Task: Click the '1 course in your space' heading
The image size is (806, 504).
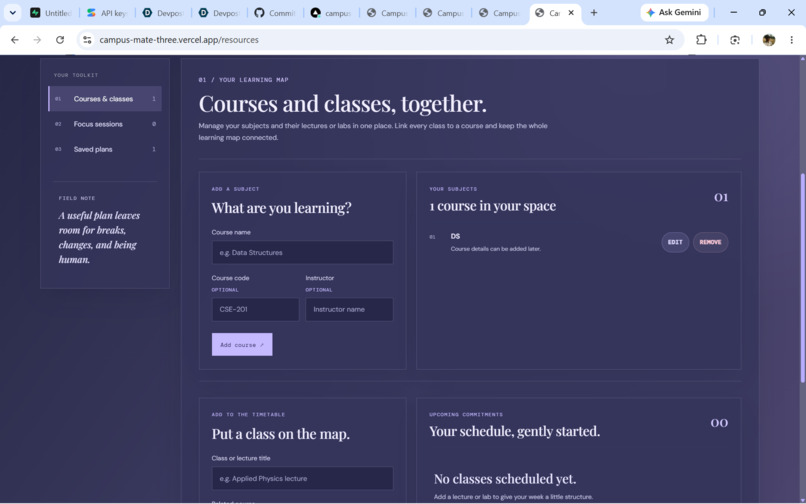Action: (492, 206)
